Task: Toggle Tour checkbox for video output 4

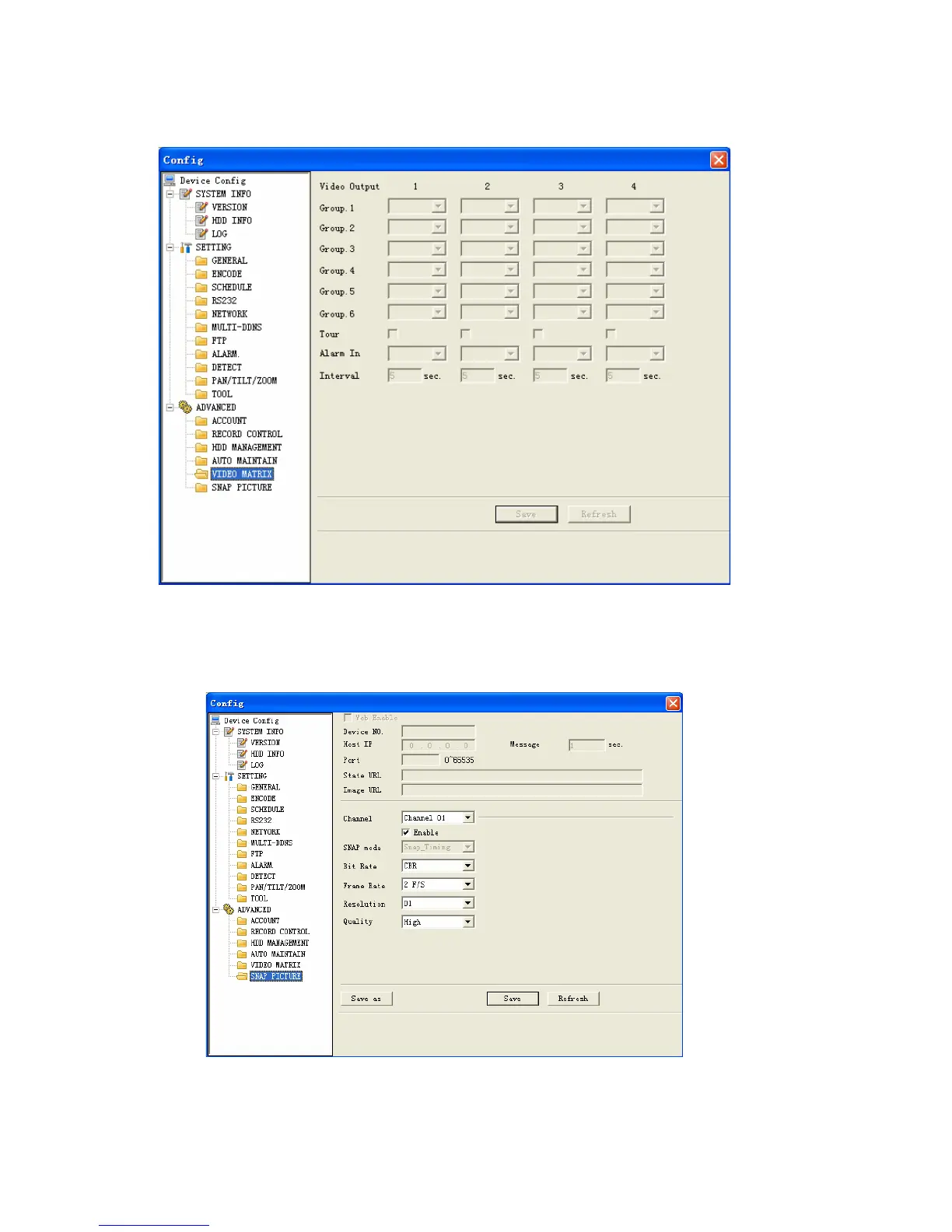Action: coord(611,334)
